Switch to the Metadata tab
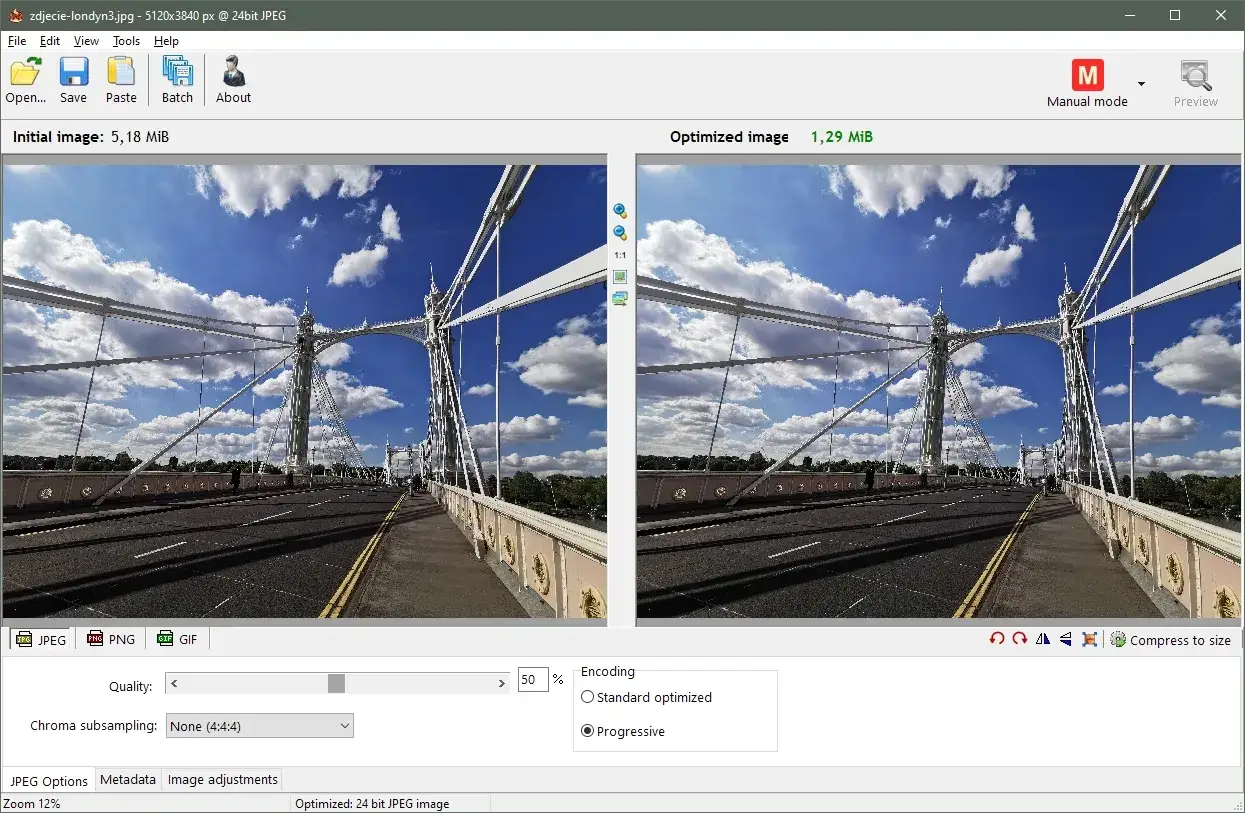This screenshot has width=1245, height=813. coord(128,780)
